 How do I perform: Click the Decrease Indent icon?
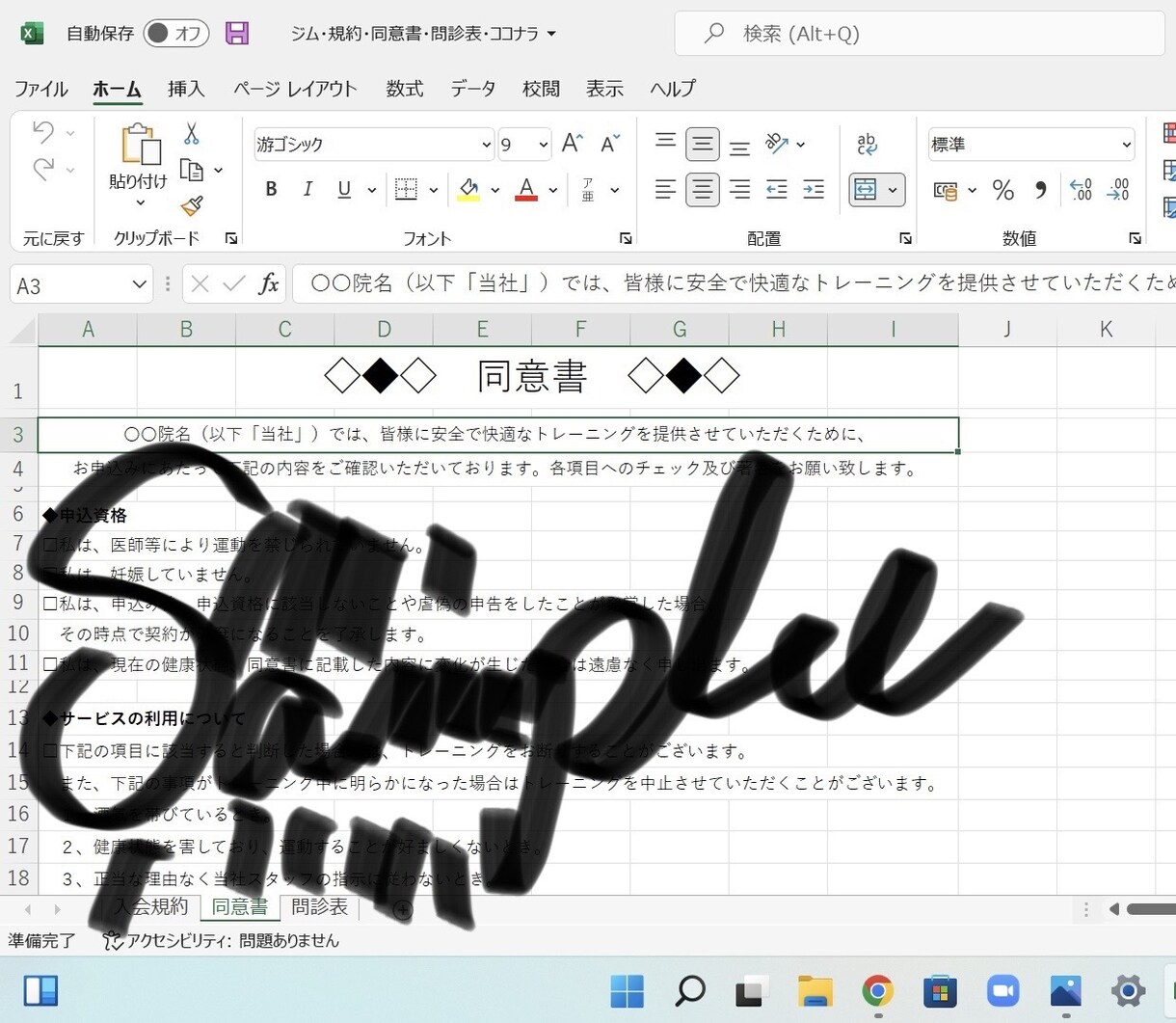[777, 189]
